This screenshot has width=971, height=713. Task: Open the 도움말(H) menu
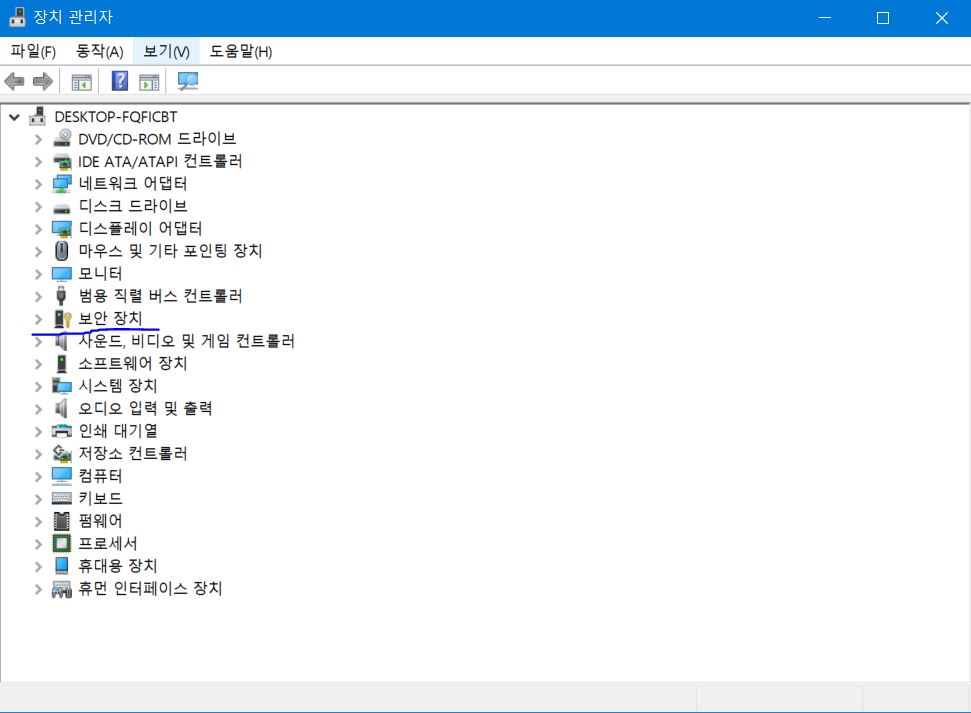[x=241, y=51]
